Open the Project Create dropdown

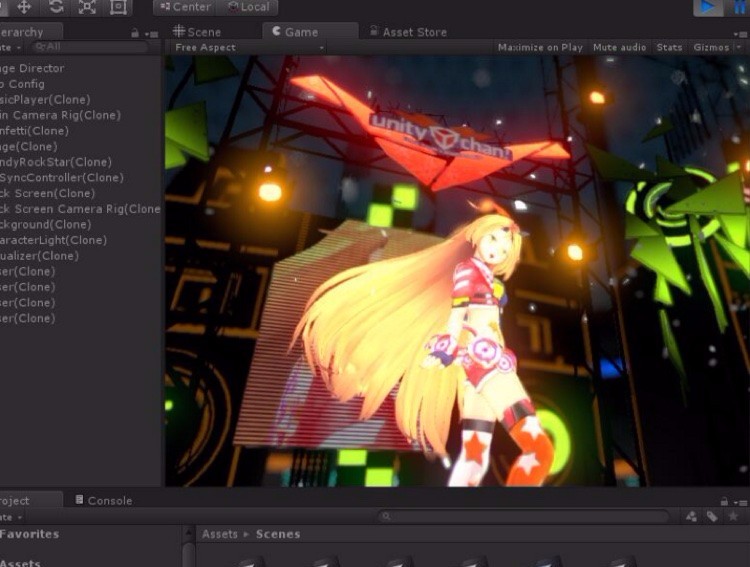(11, 517)
